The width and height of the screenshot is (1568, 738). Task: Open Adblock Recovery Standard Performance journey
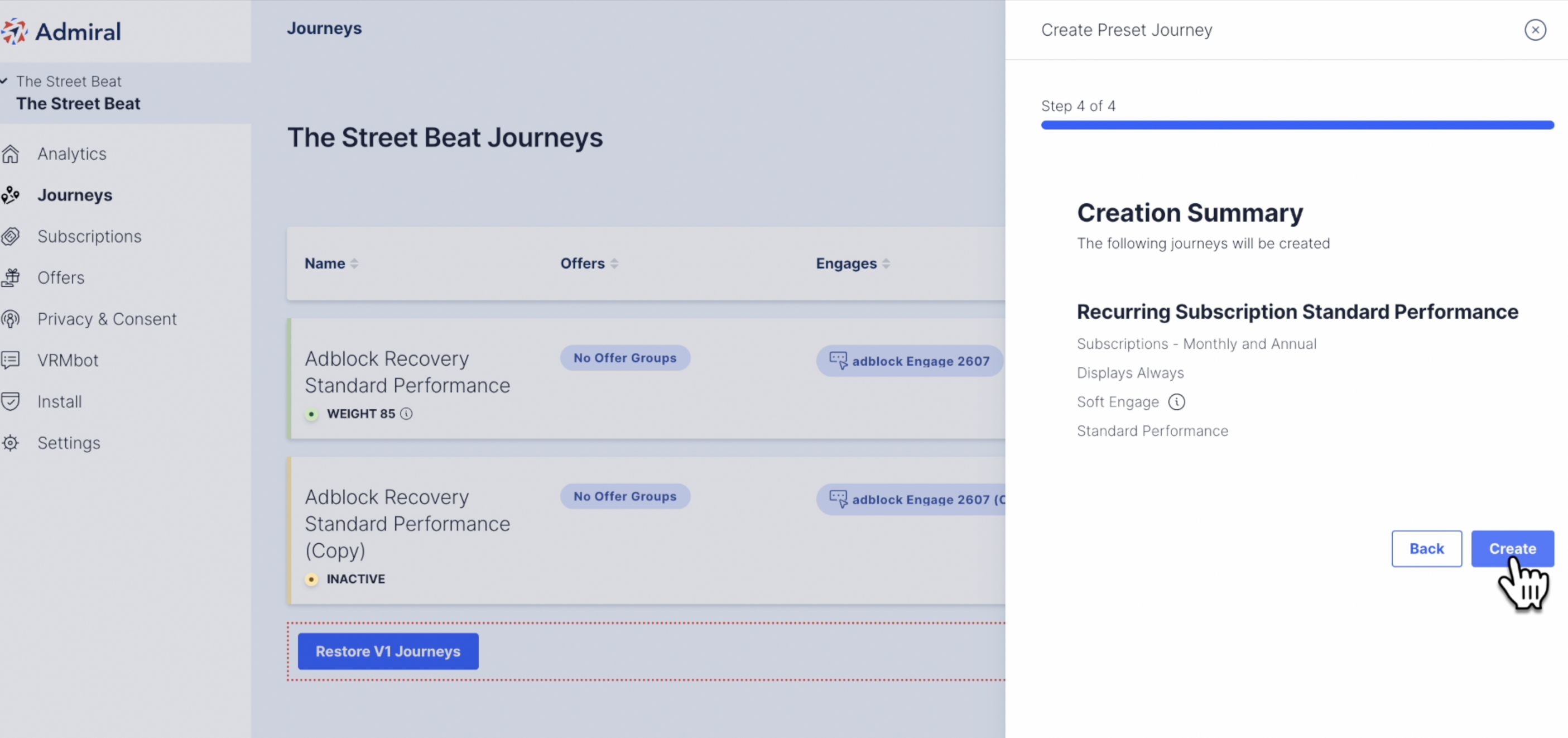coord(407,372)
